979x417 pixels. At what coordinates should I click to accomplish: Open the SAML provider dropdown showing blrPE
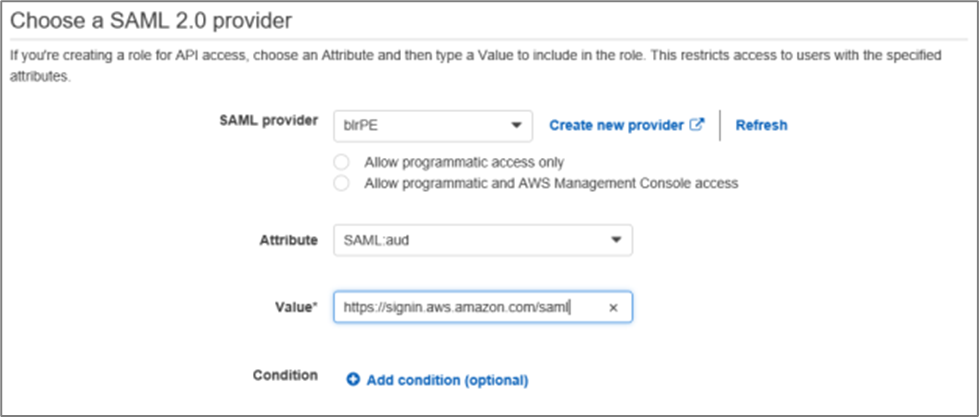420,125
